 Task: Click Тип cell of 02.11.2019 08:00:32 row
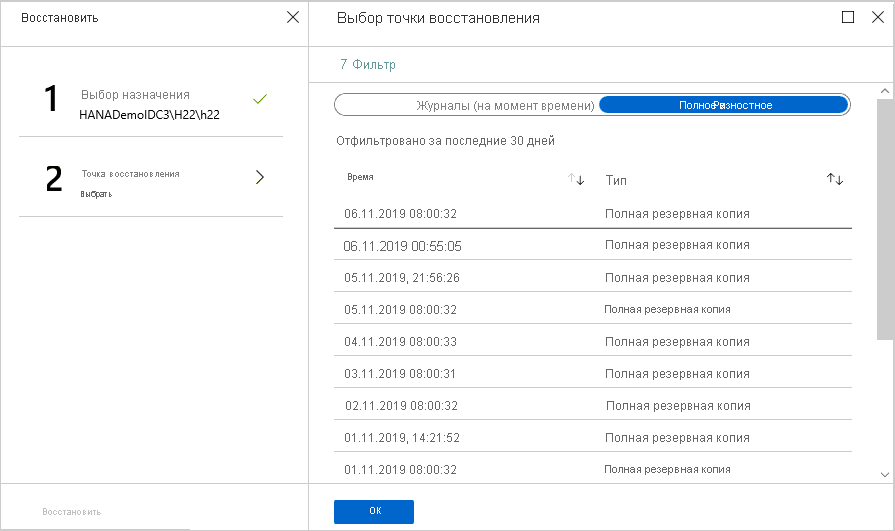click(678, 405)
